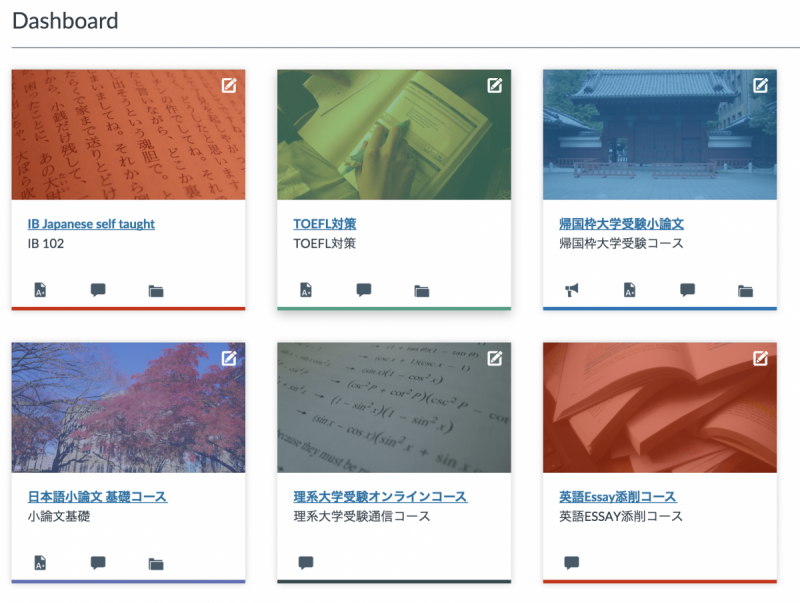Click the autumn trees course thumbnail

click(x=128, y=410)
